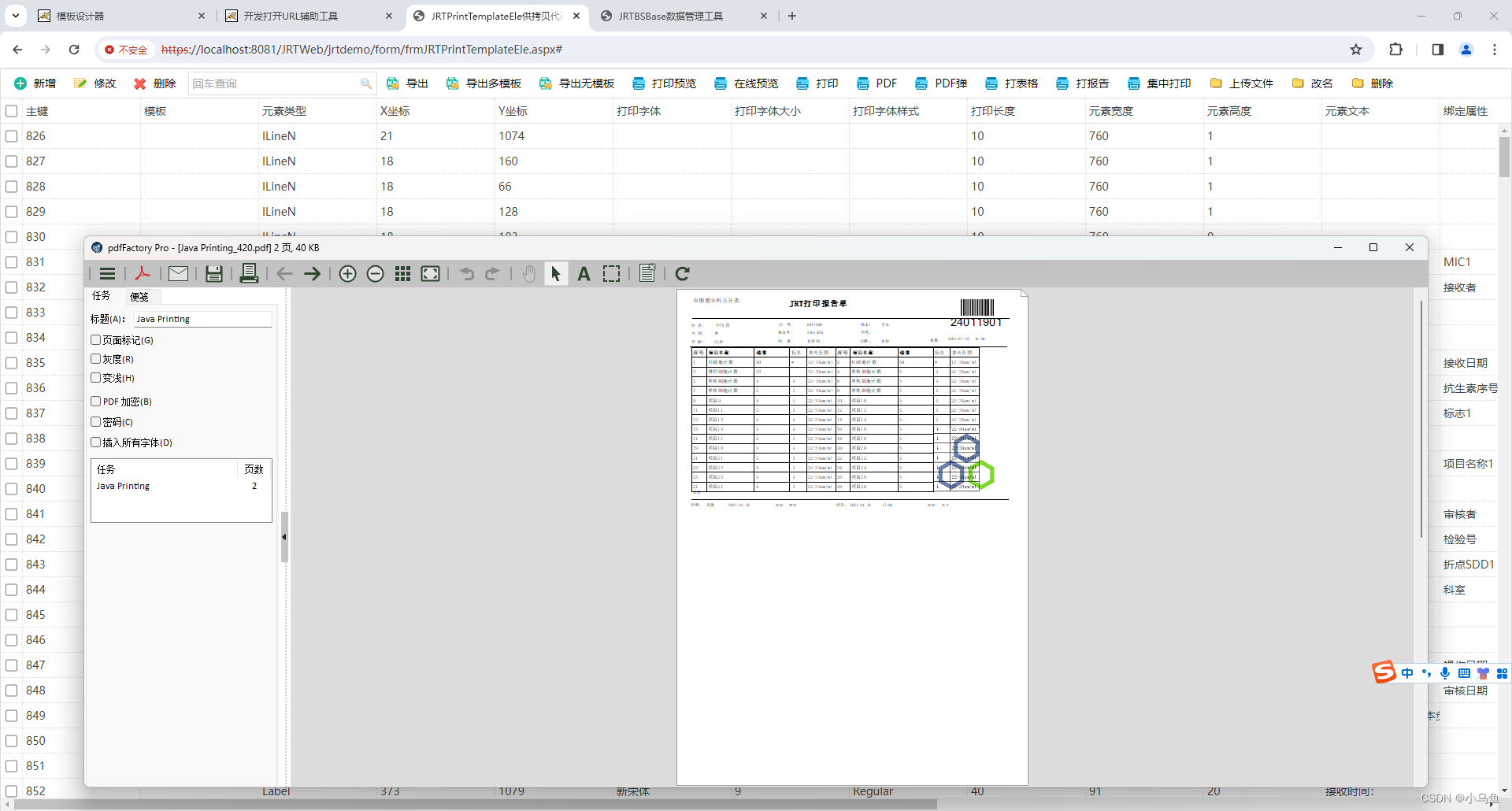Check the header select-all checkbox
This screenshot has height=811, width=1512.
12,111
